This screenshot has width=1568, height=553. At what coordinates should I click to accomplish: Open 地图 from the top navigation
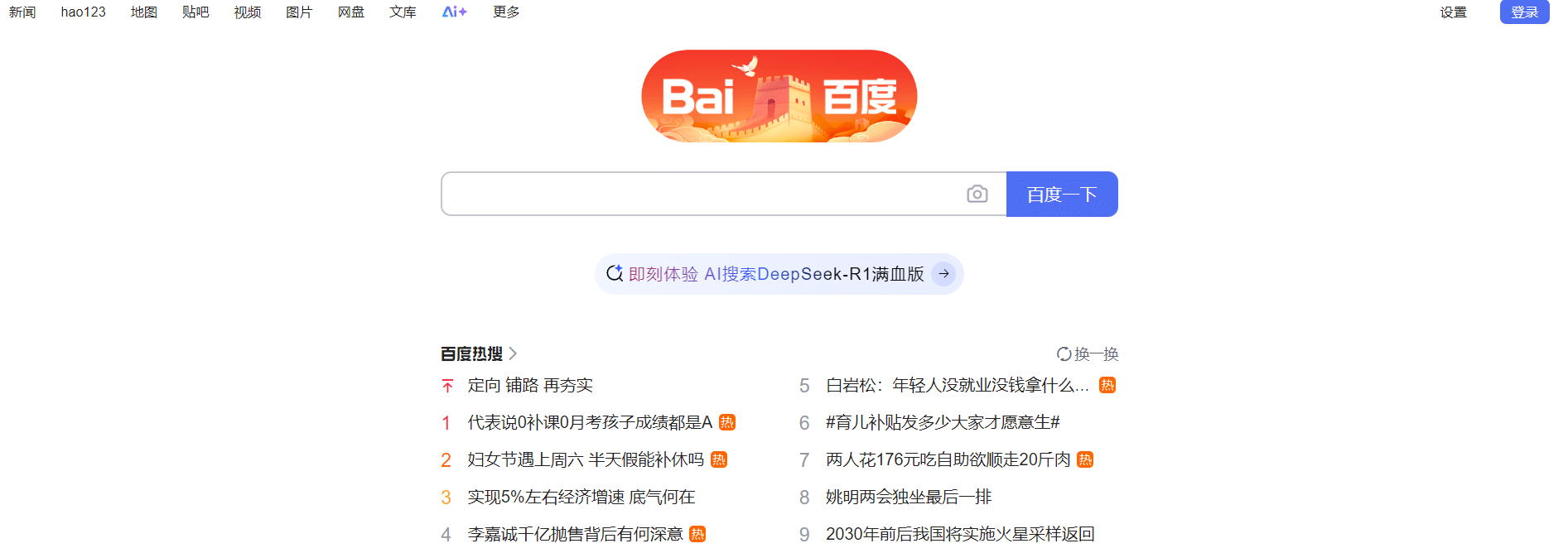(144, 12)
